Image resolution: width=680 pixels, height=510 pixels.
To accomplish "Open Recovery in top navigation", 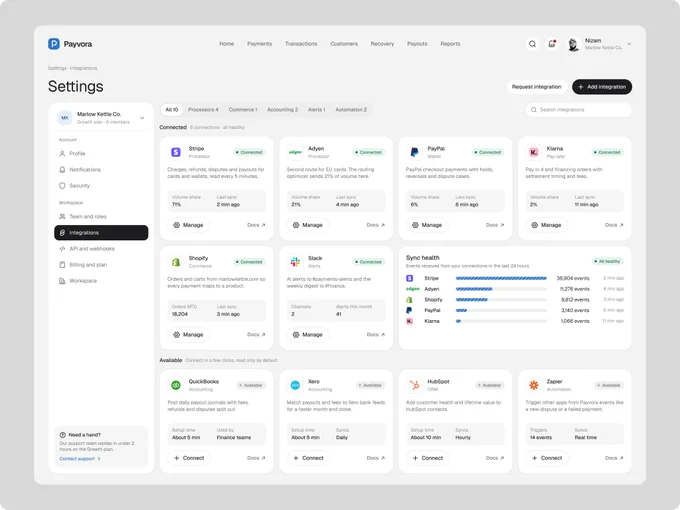I will (x=382, y=44).
